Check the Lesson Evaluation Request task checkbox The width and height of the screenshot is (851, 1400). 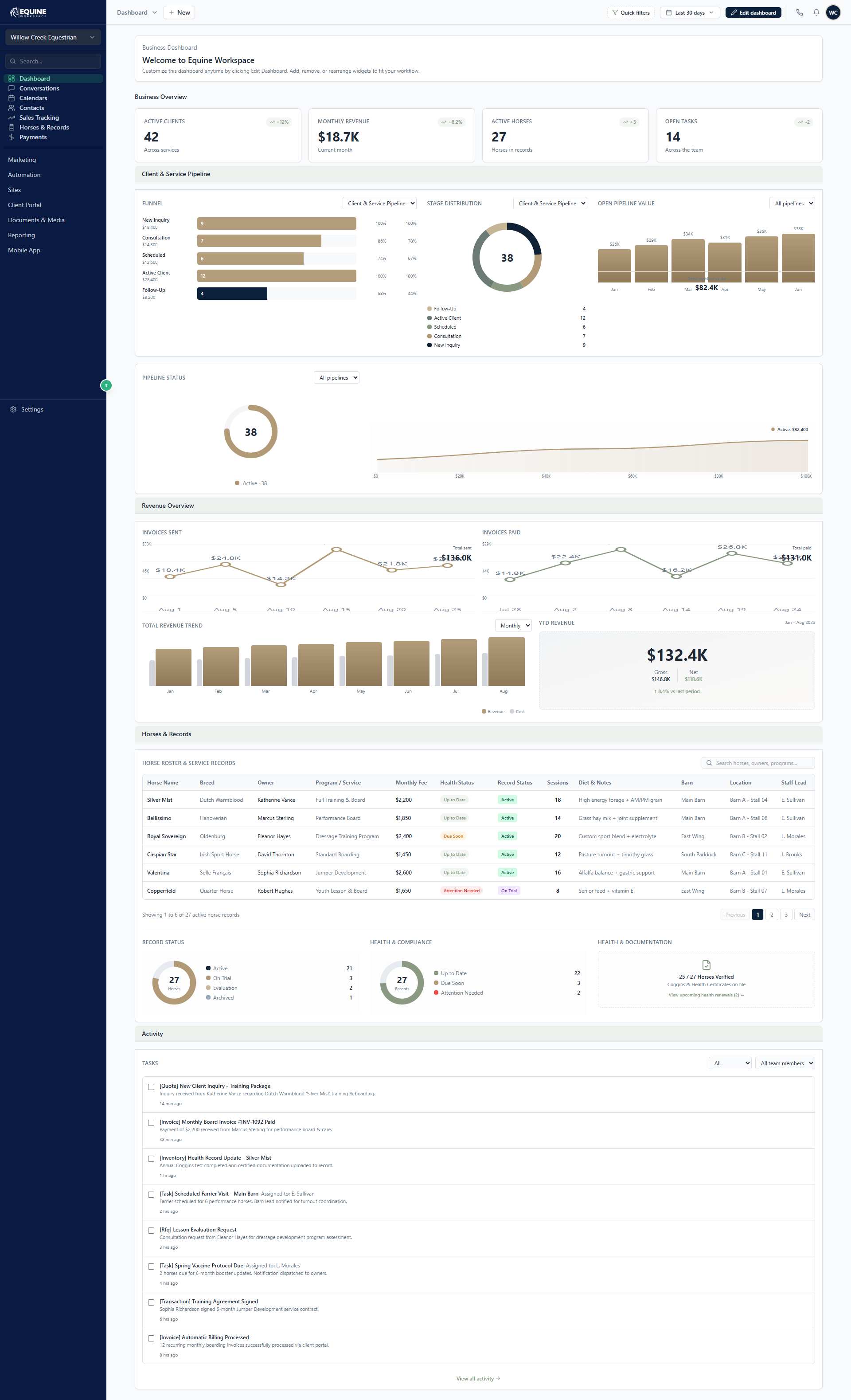151,1231
